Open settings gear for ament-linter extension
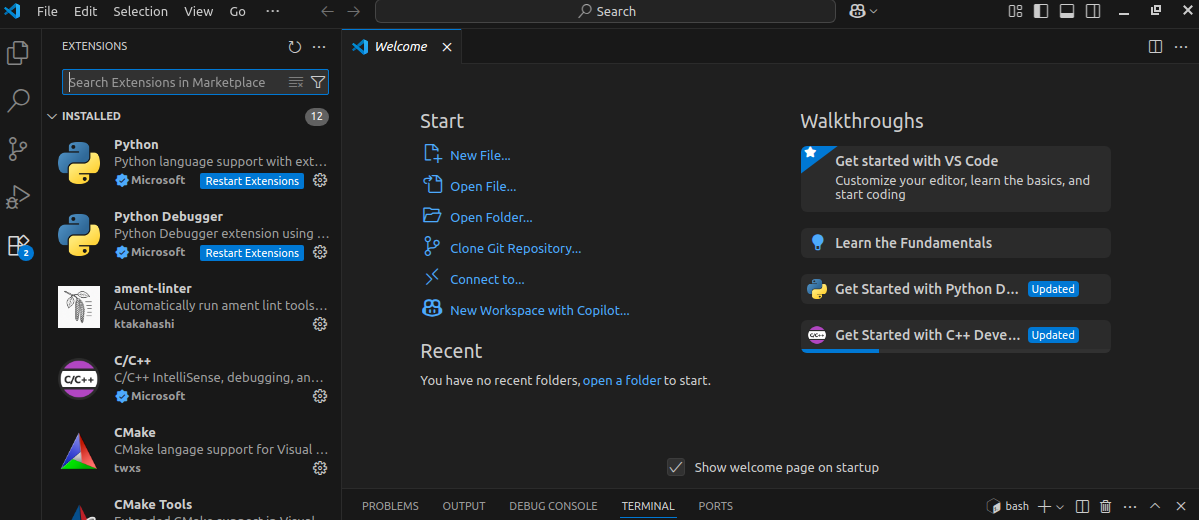 click(x=320, y=324)
